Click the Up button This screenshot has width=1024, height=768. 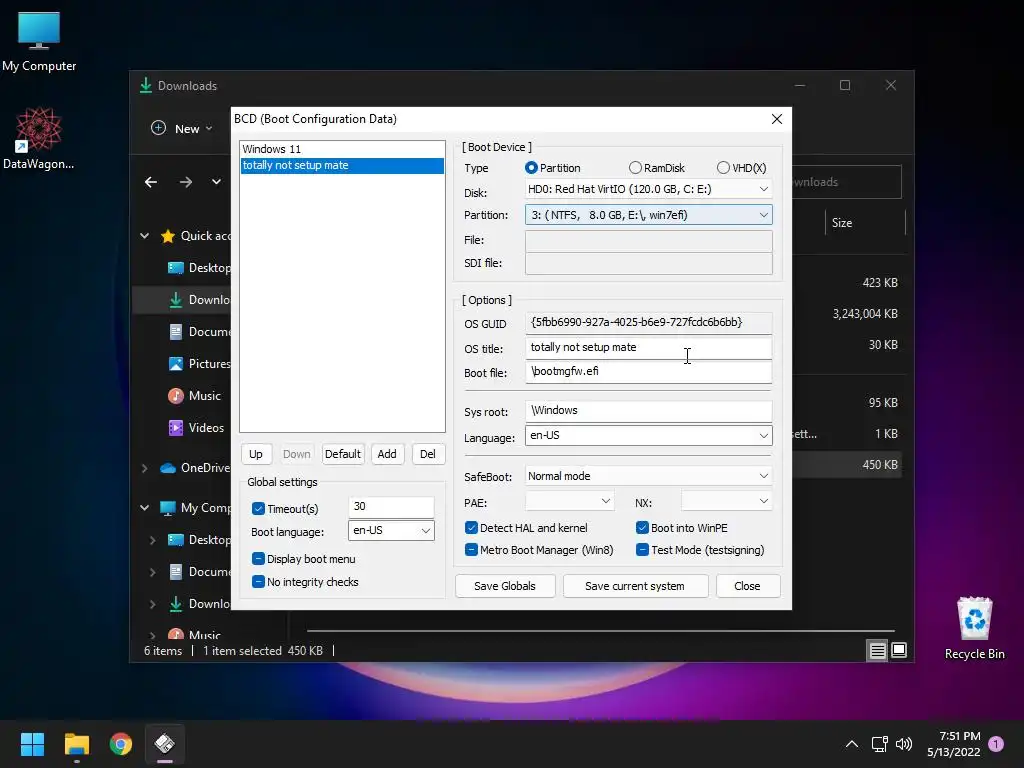pos(256,454)
